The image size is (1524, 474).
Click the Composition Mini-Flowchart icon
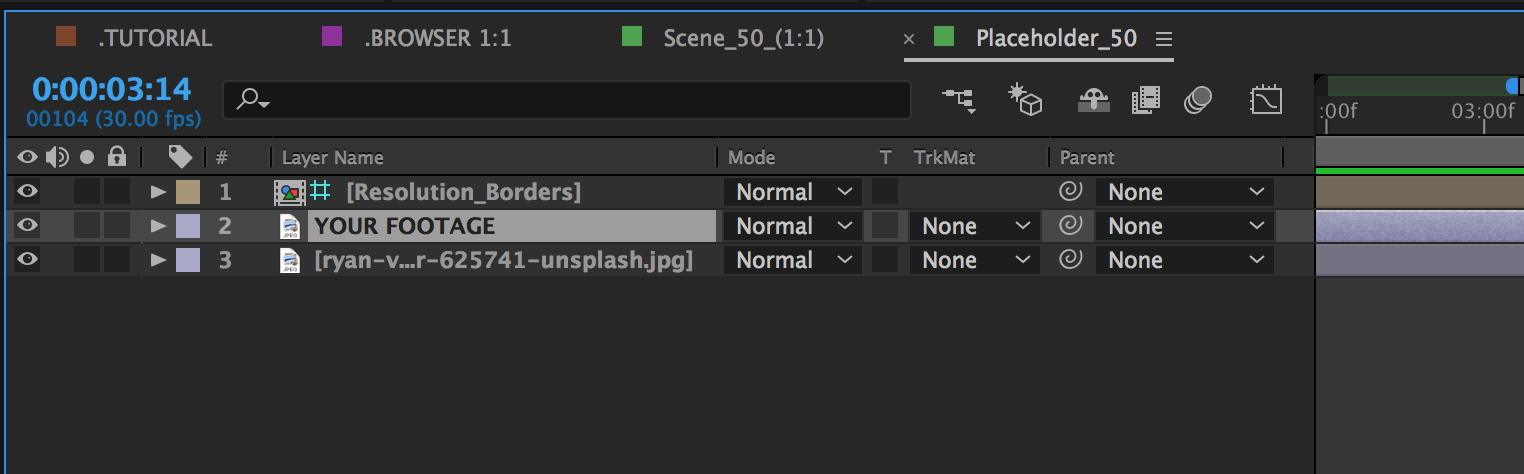(x=958, y=99)
